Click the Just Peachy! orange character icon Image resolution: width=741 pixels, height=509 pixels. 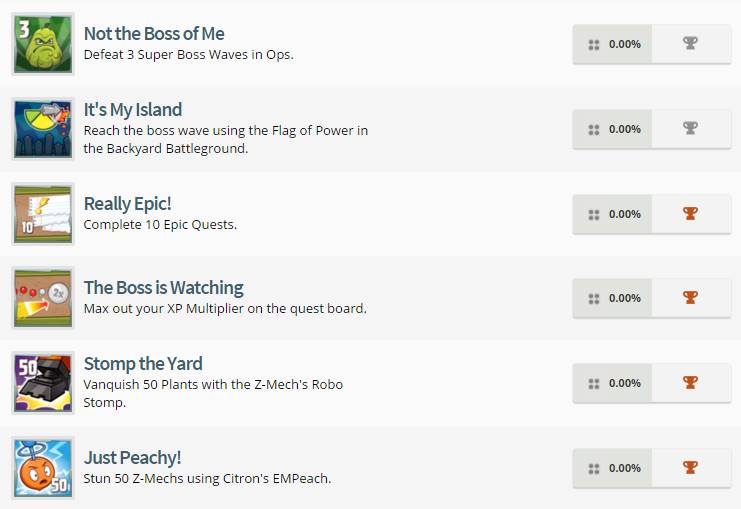pyautogui.click(x=43, y=468)
